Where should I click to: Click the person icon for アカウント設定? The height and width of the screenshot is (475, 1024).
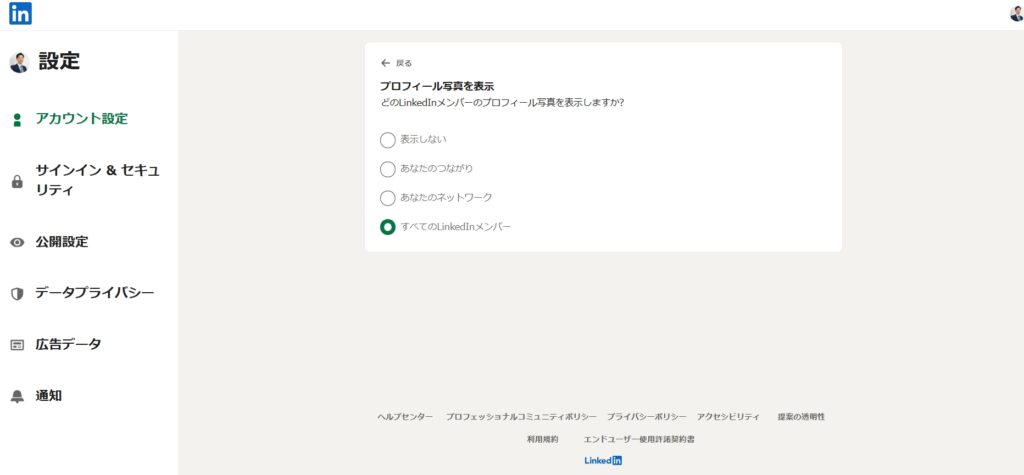click(x=17, y=120)
